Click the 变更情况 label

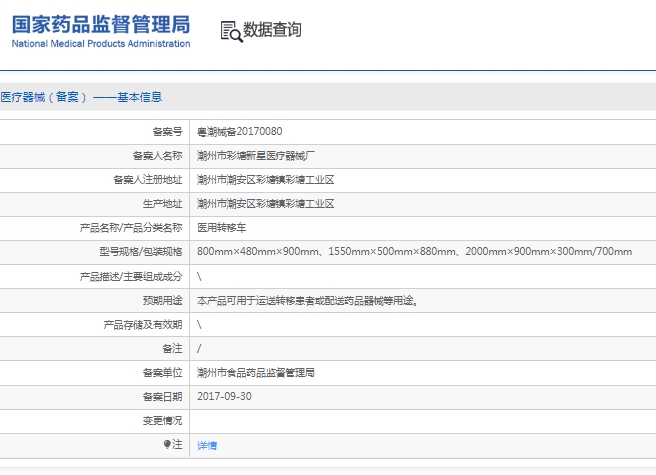162,421
